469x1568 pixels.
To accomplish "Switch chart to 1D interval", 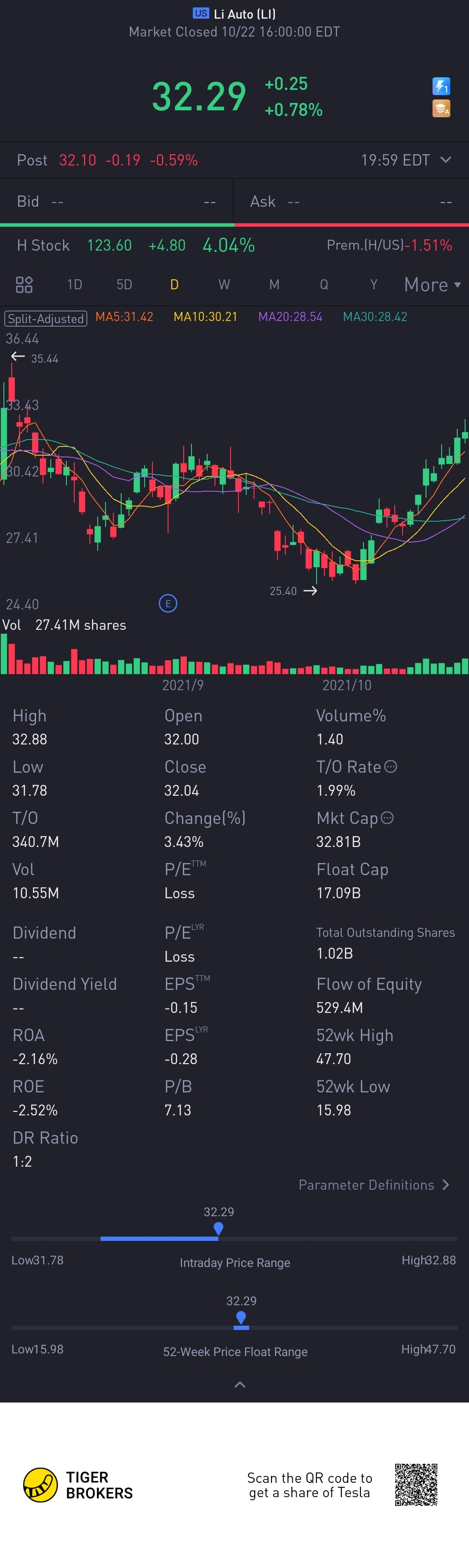I will 74,284.
